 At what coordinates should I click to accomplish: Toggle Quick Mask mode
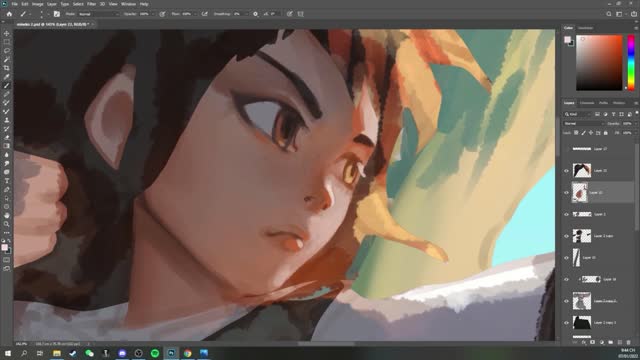(x=7, y=260)
